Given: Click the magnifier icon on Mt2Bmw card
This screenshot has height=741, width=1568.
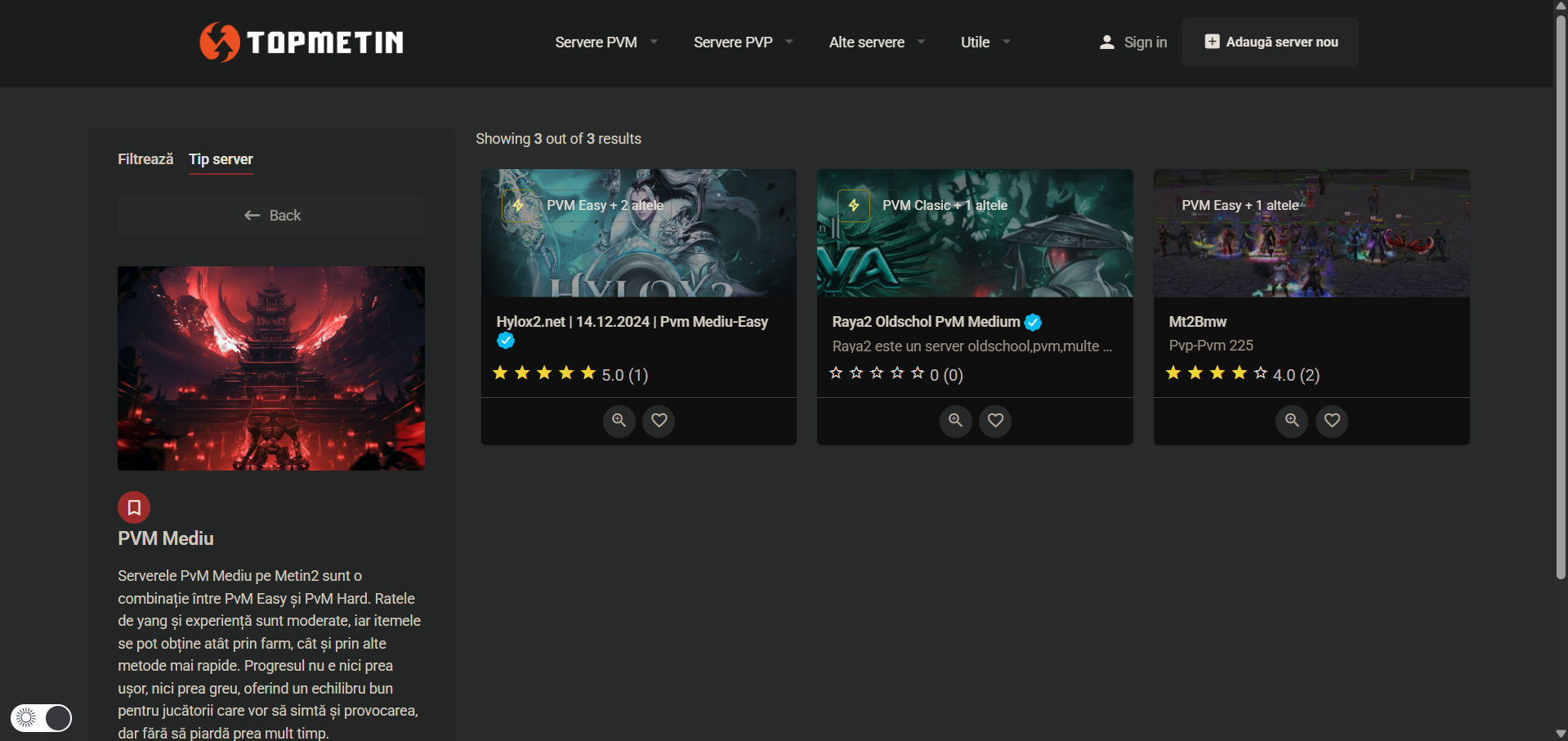Looking at the screenshot, I should coord(1292,421).
